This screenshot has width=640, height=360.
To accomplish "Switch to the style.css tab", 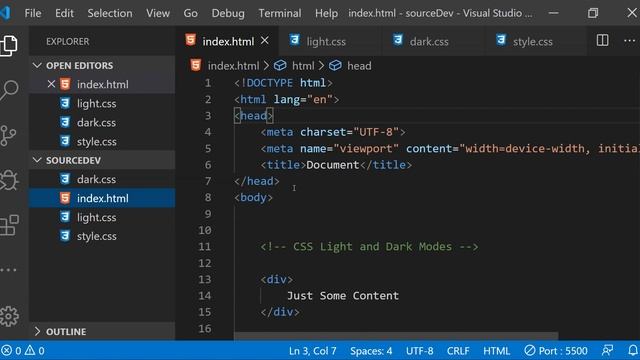I will (536, 41).
